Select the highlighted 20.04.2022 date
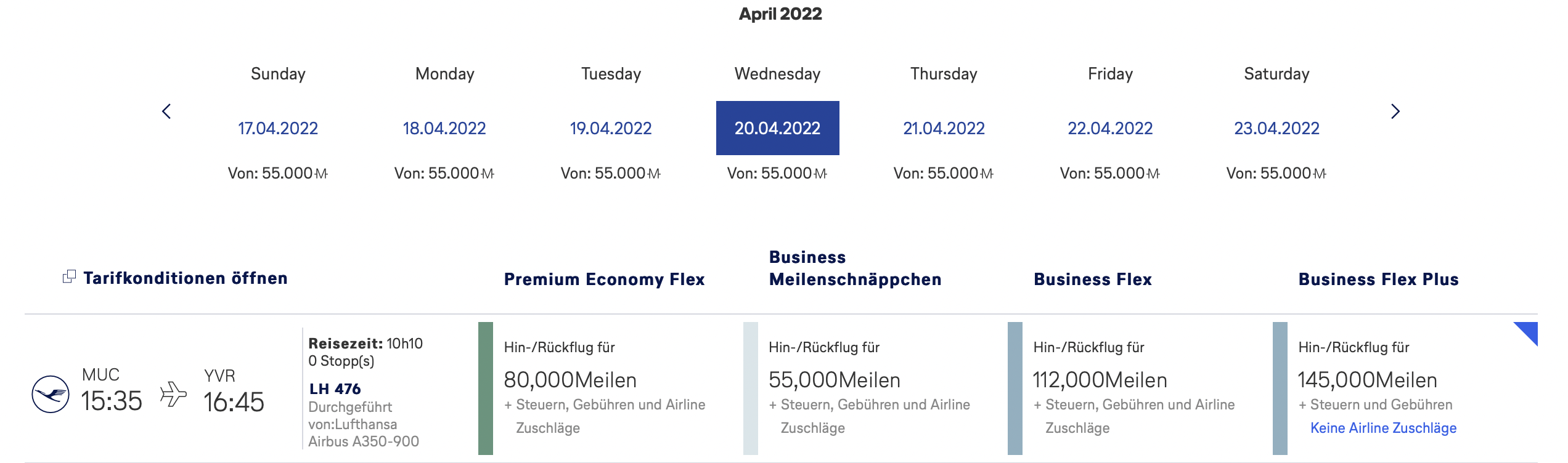Viewport: 1568px width, 463px height. point(777,128)
